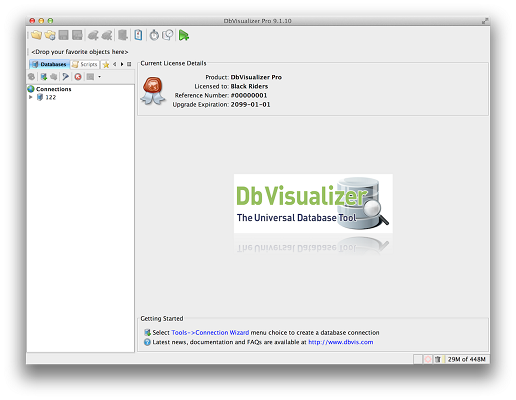Click the second greyed-out disconnect plug icon
This screenshot has height=400, width=516.
coord(107,35)
